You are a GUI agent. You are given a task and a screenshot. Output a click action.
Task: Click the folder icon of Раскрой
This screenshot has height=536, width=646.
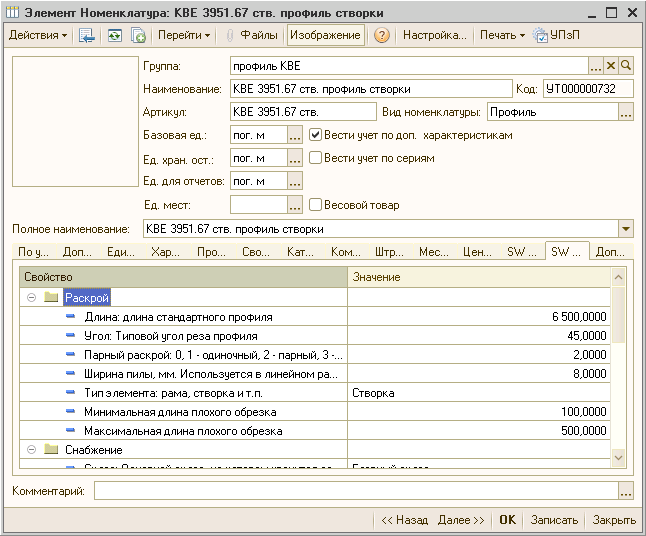pos(51,297)
